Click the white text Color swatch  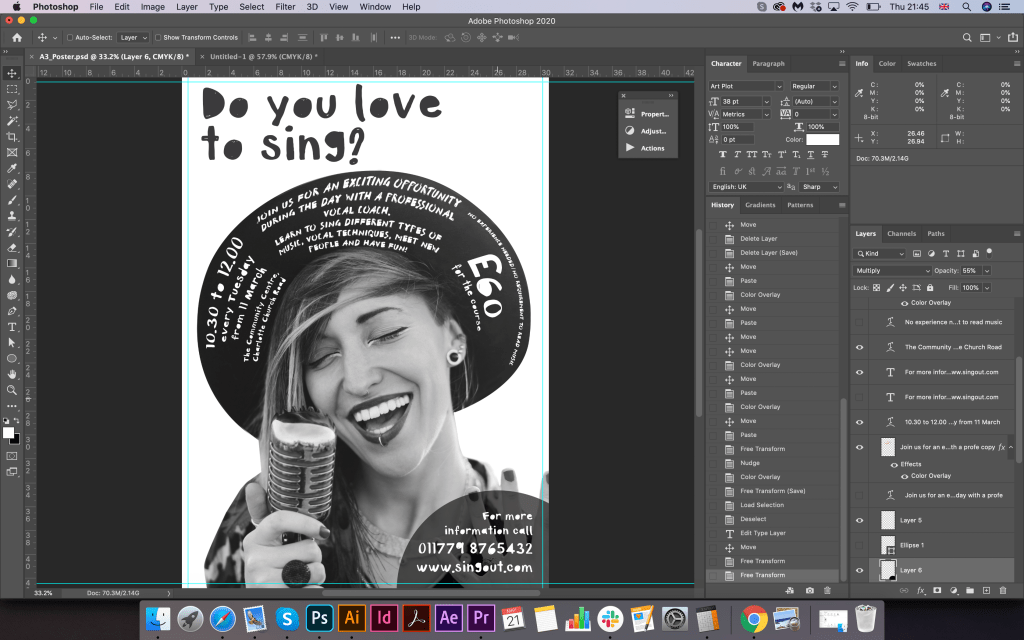(x=823, y=140)
